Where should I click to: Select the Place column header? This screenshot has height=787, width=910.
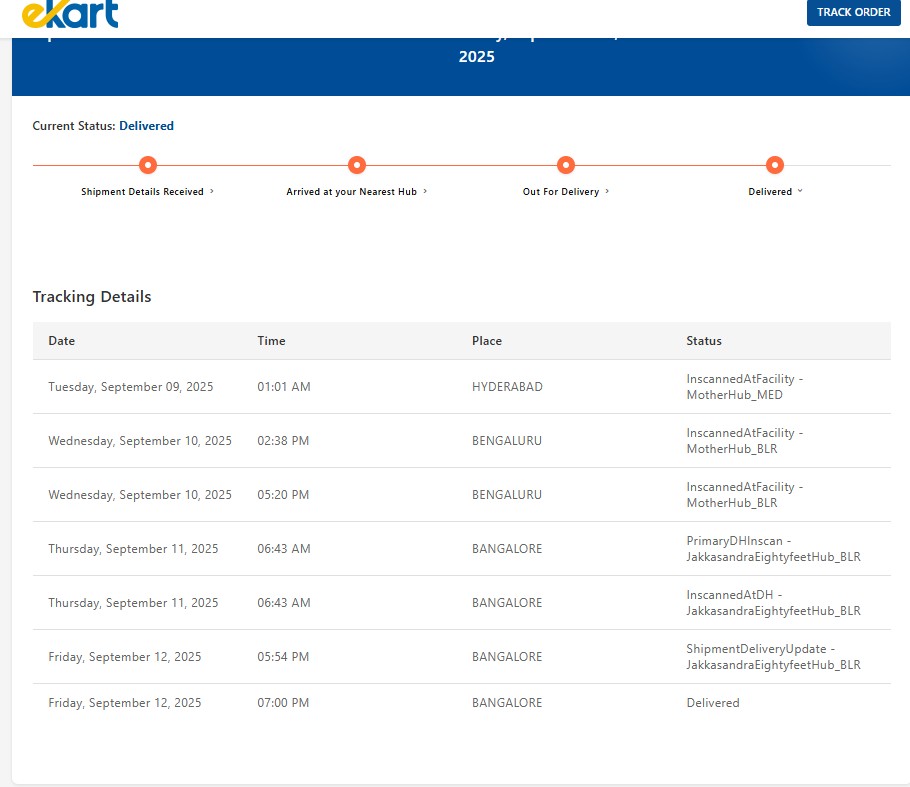pos(487,341)
